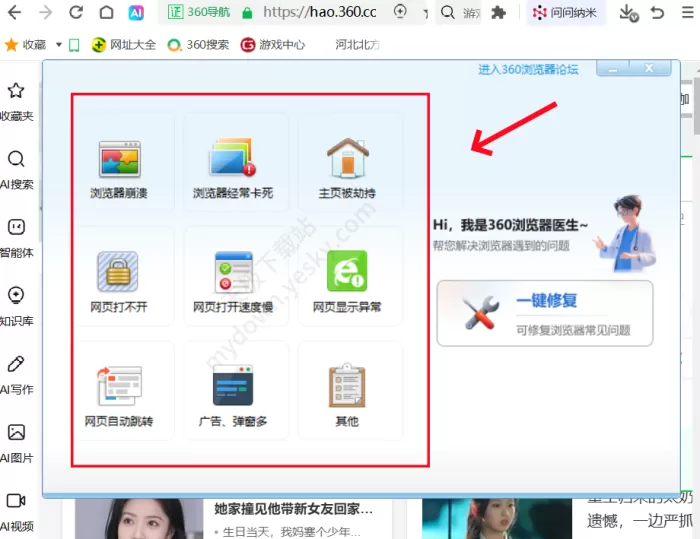Choose the 浏览器经常卡死 issue
Image resolution: width=700 pixels, height=539 pixels.
tap(233, 170)
